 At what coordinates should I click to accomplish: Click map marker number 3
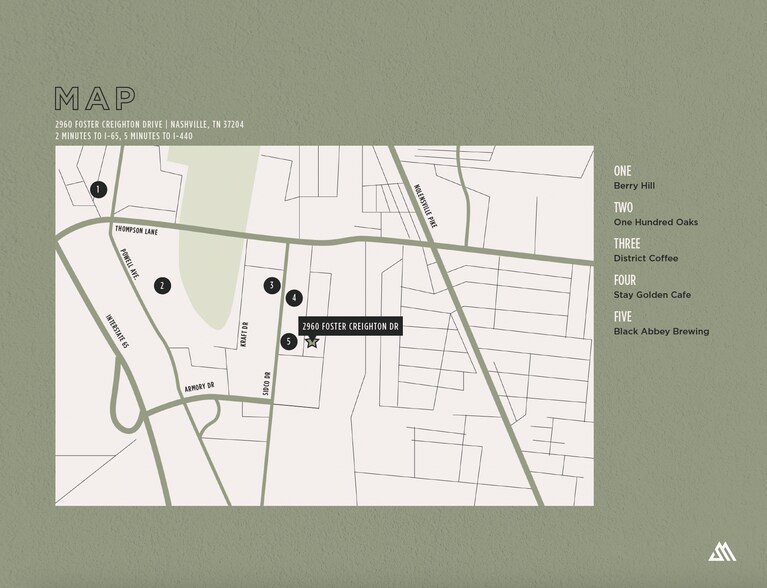pyautogui.click(x=272, y=285)
